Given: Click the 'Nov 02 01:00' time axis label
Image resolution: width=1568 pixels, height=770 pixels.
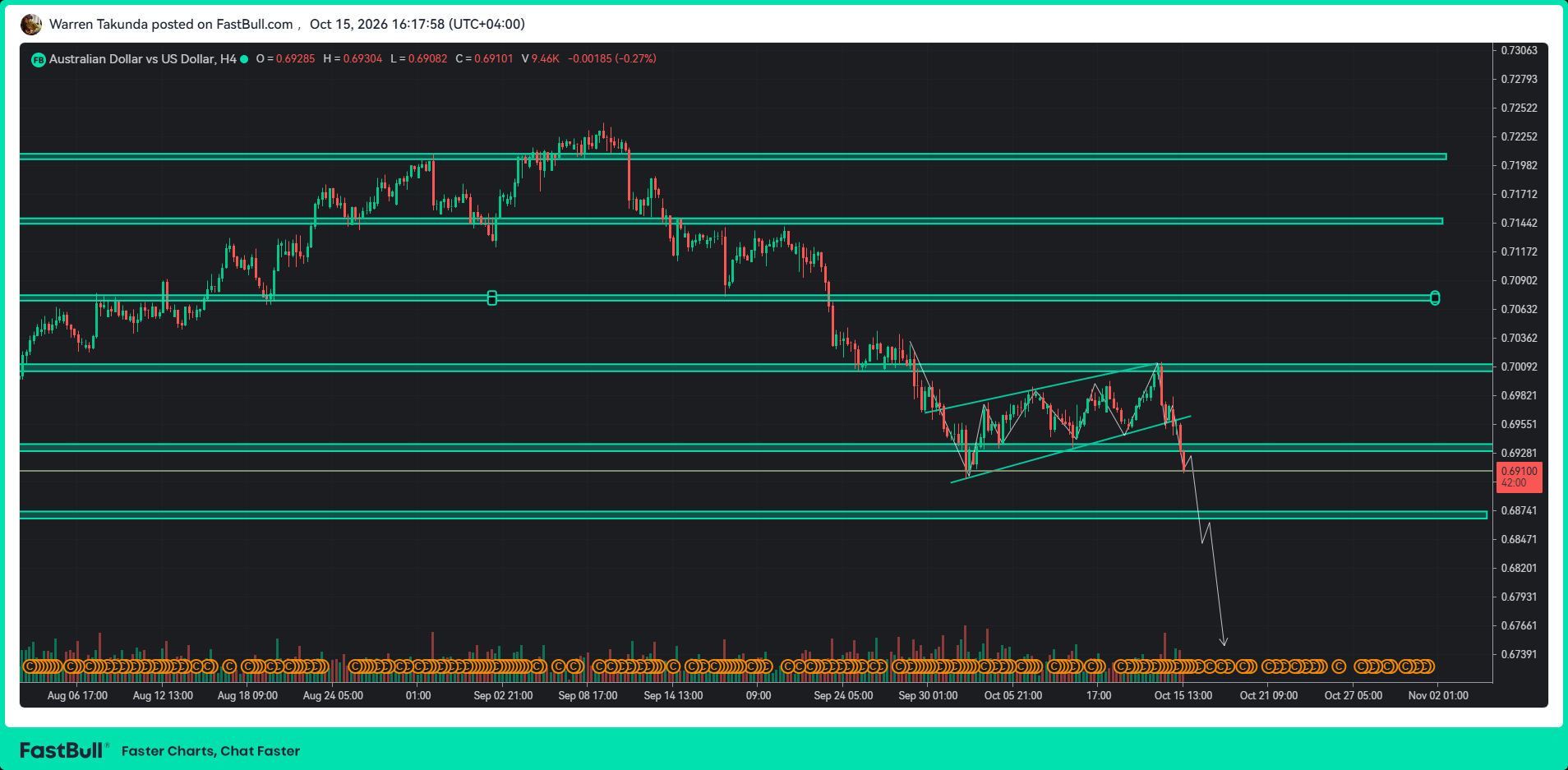Looking at the screenshot, I should 1438,695.
